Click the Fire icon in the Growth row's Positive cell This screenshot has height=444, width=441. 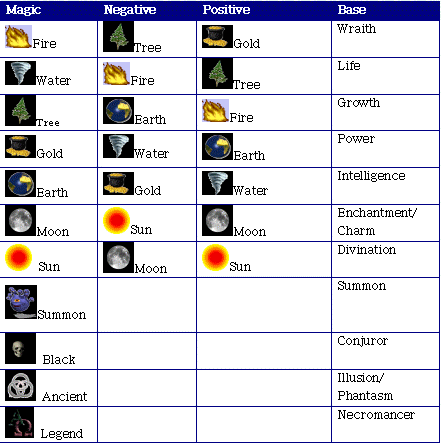[215, 110]
